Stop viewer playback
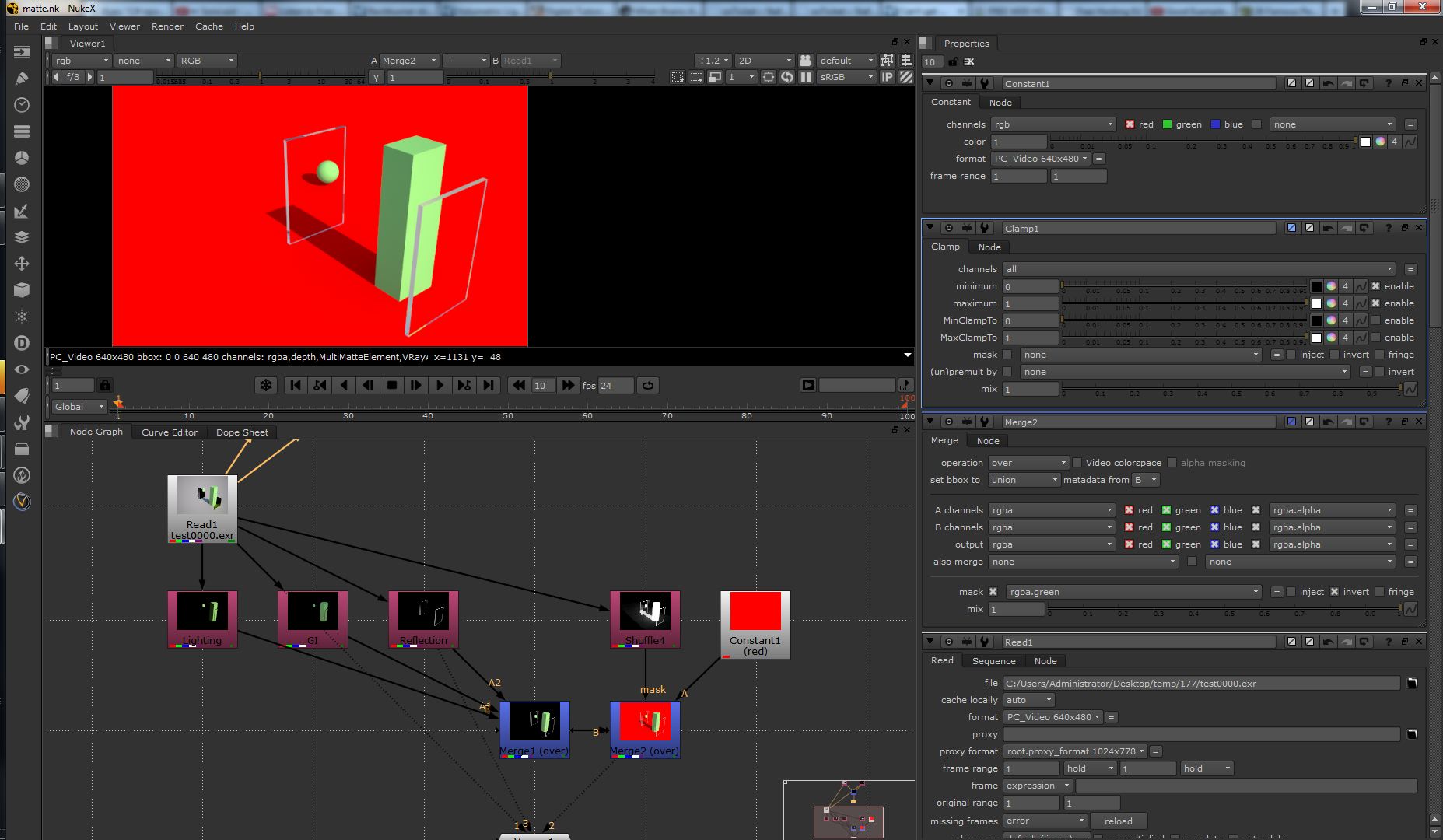The height and width of the screenshot is (840, 1443). tap(392, 385)
